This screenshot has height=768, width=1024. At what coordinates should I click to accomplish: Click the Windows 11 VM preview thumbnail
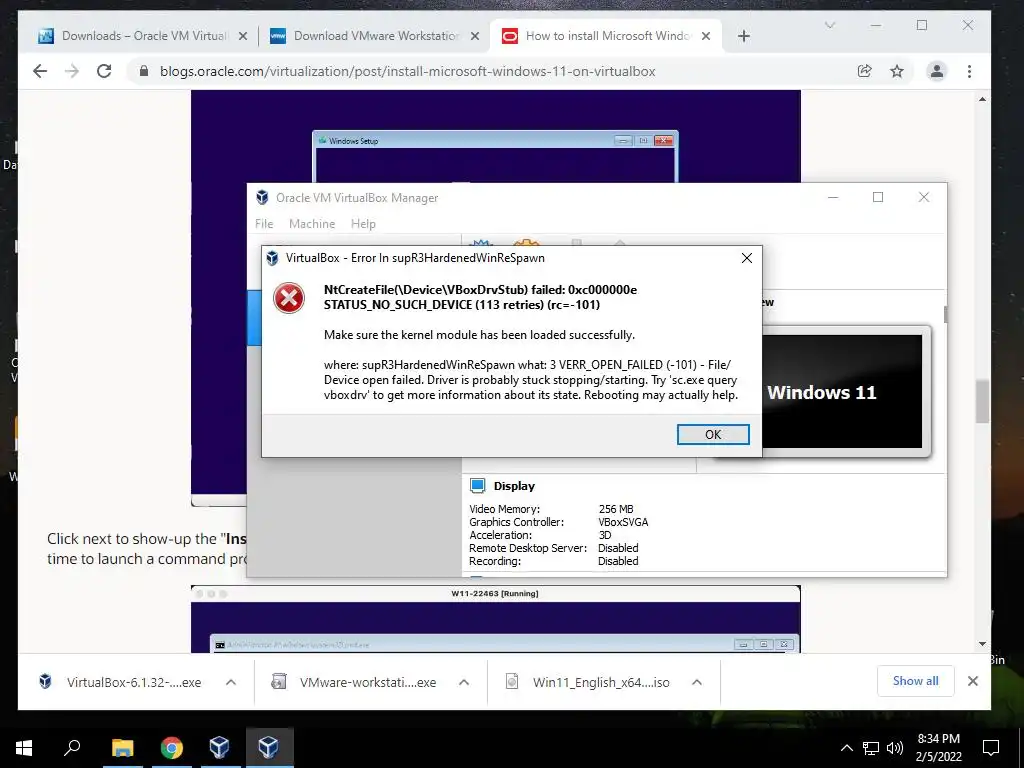pos(842,391)
